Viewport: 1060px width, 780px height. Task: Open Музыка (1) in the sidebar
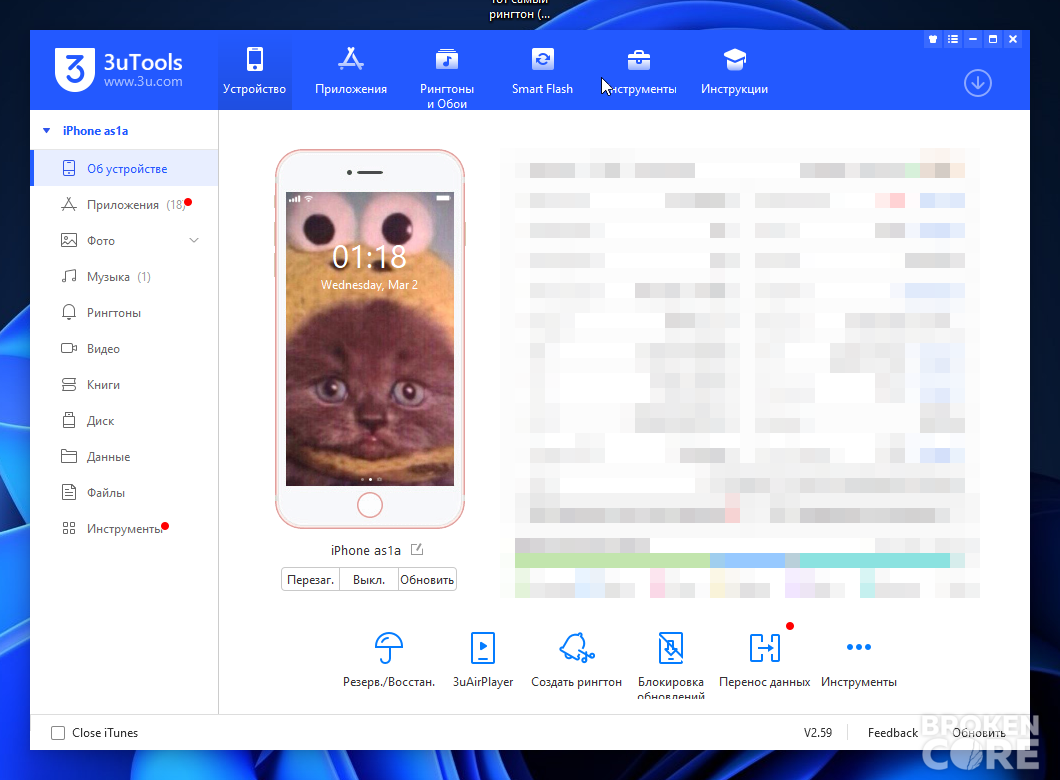tap(124, 276)
